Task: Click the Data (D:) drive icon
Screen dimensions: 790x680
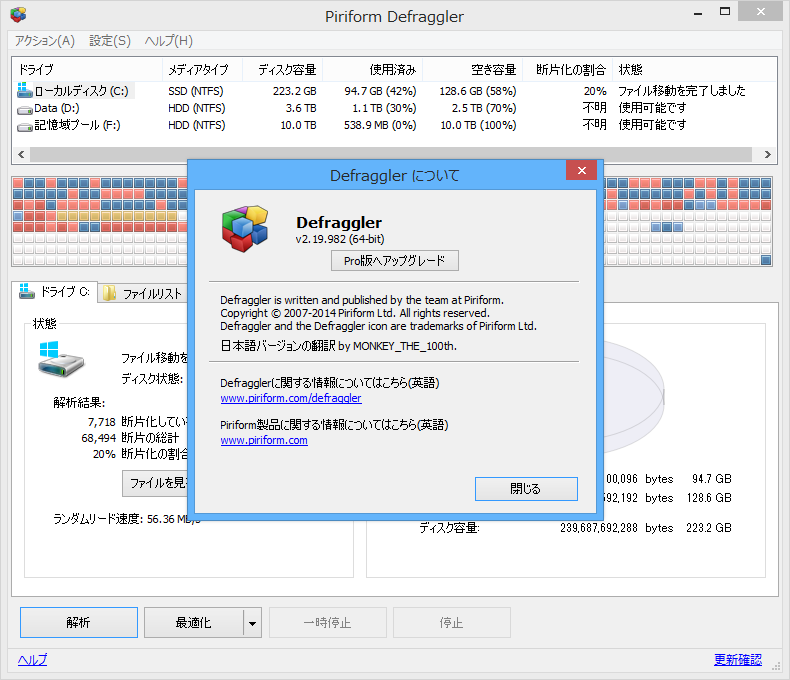Action: coord(25,109)
